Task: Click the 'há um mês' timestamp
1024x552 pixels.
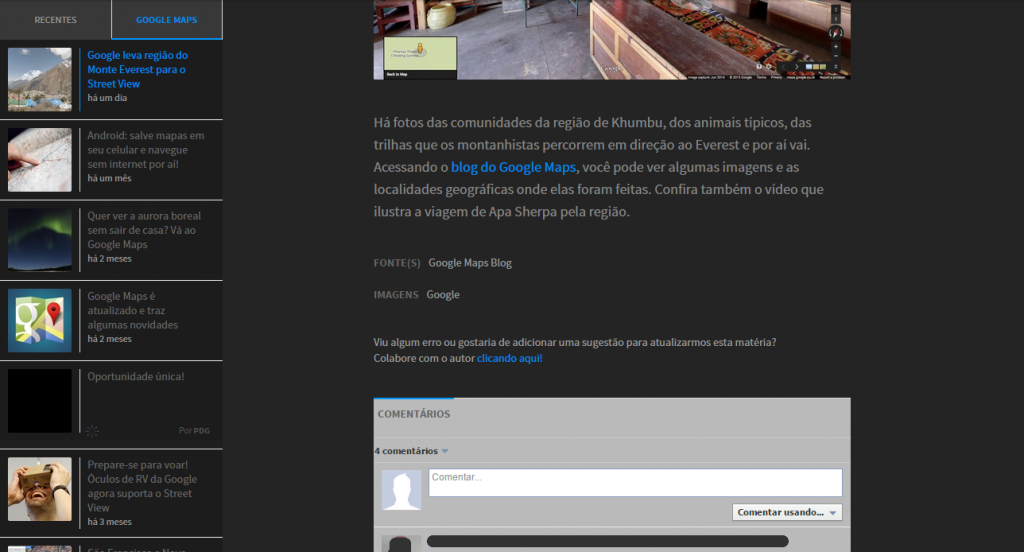Action: pos(109,178)
